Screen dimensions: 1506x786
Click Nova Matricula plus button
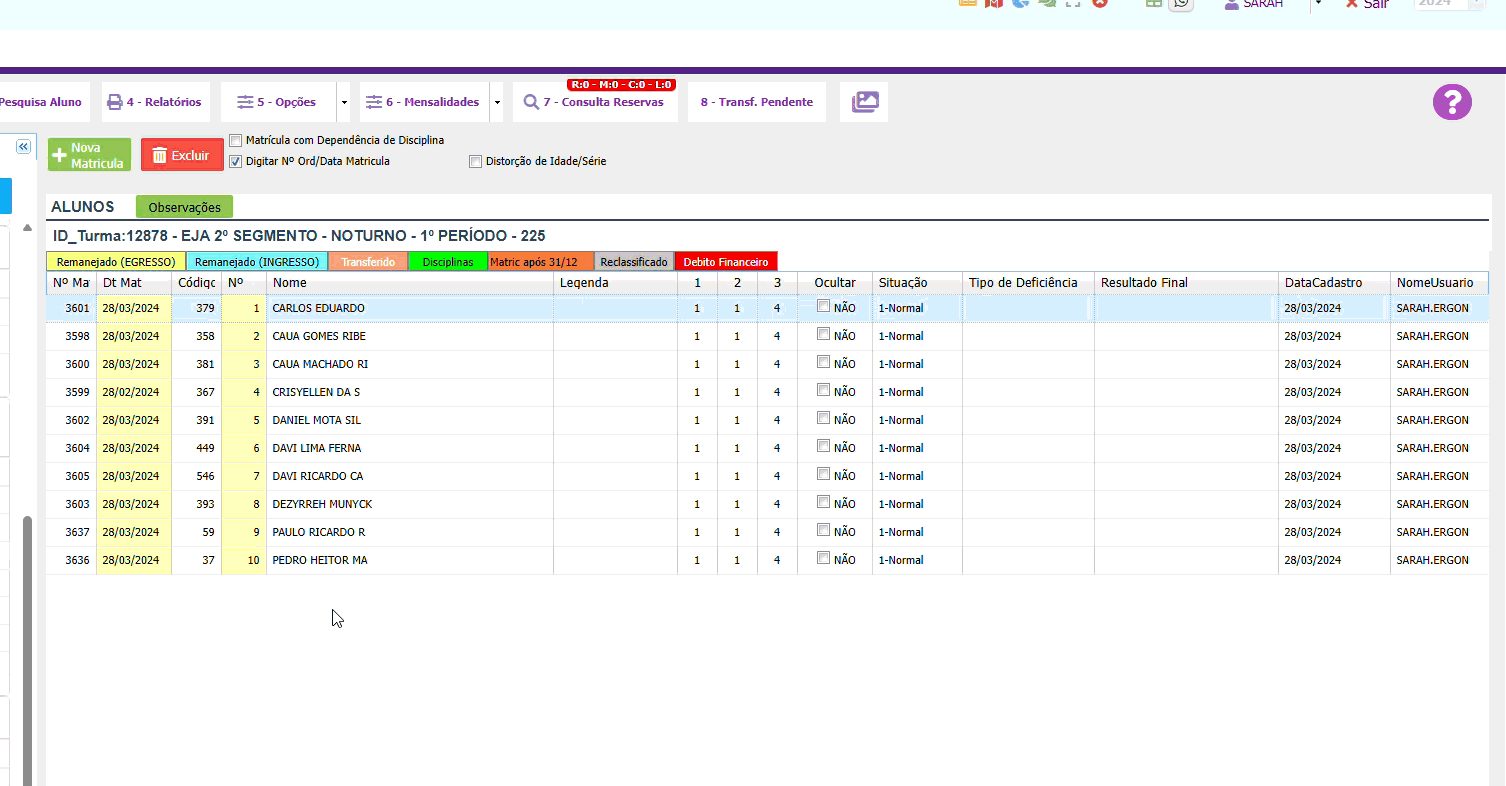point(89,155)
